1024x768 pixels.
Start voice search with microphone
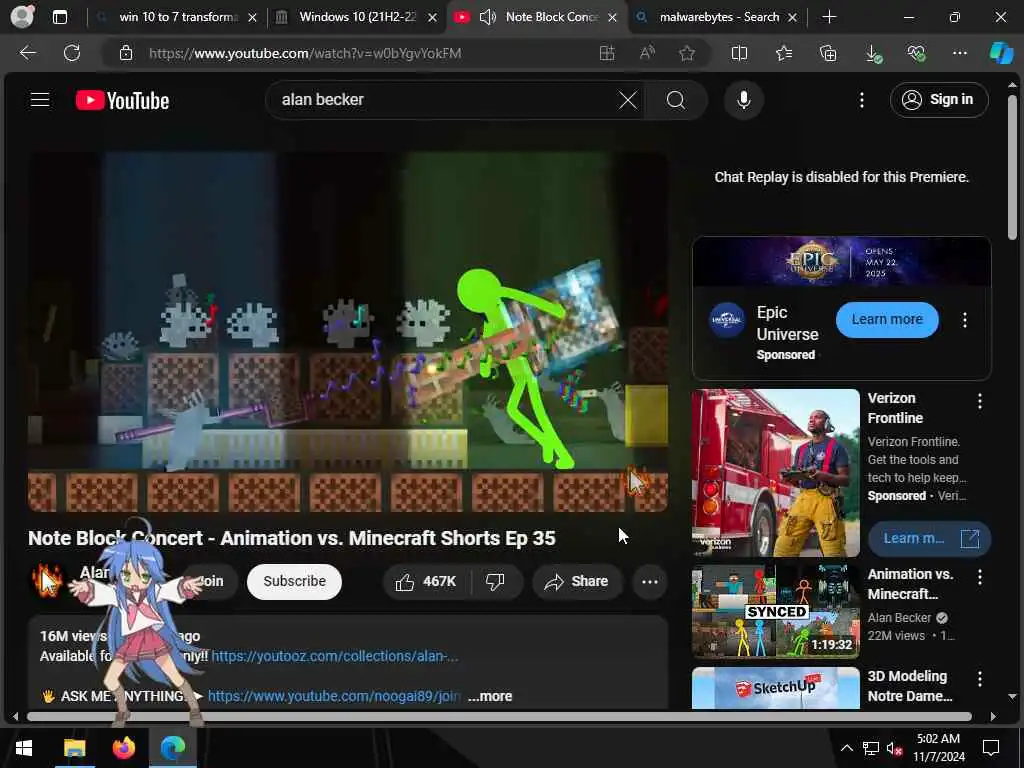click(743, 100)
